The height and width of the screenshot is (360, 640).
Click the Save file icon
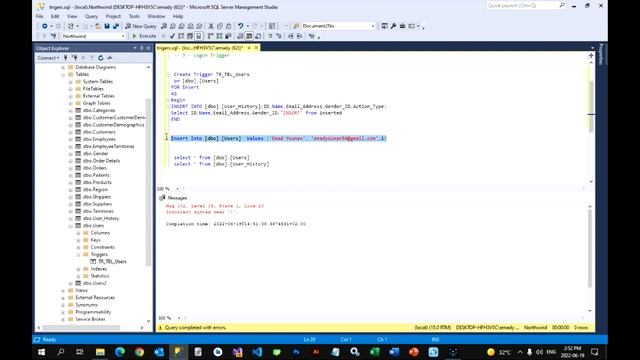coord(107,26)
